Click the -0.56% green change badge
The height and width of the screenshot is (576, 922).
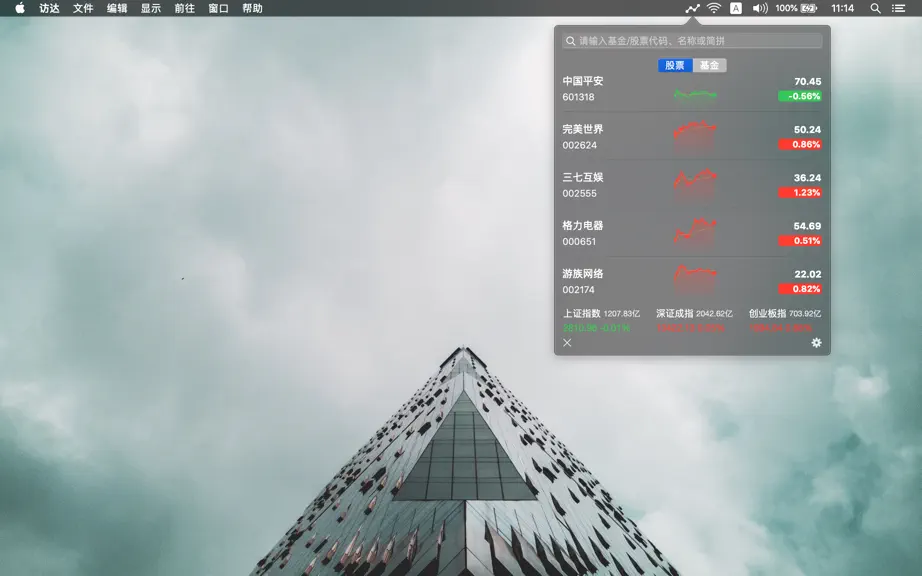click(x=800, y=96)
